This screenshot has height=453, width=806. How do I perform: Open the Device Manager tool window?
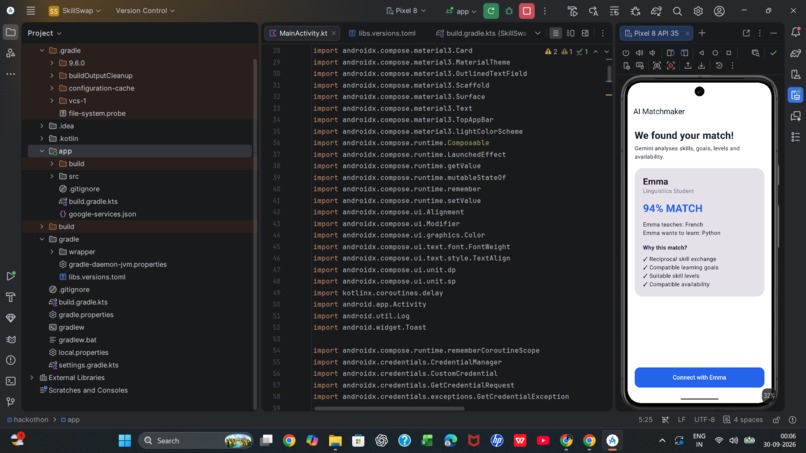tap(795, 74)
